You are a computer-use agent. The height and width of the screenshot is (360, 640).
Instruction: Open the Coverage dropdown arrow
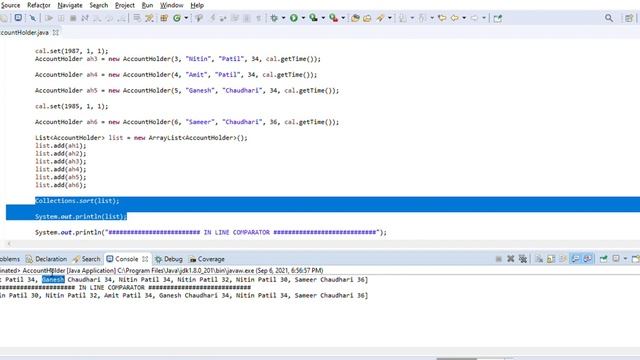pos(323,18)
